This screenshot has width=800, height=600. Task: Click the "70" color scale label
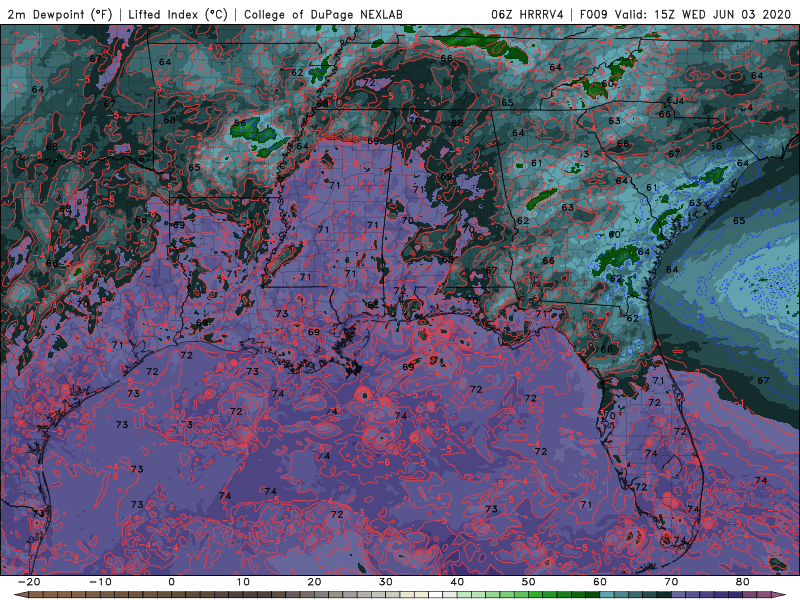(671, 582)
